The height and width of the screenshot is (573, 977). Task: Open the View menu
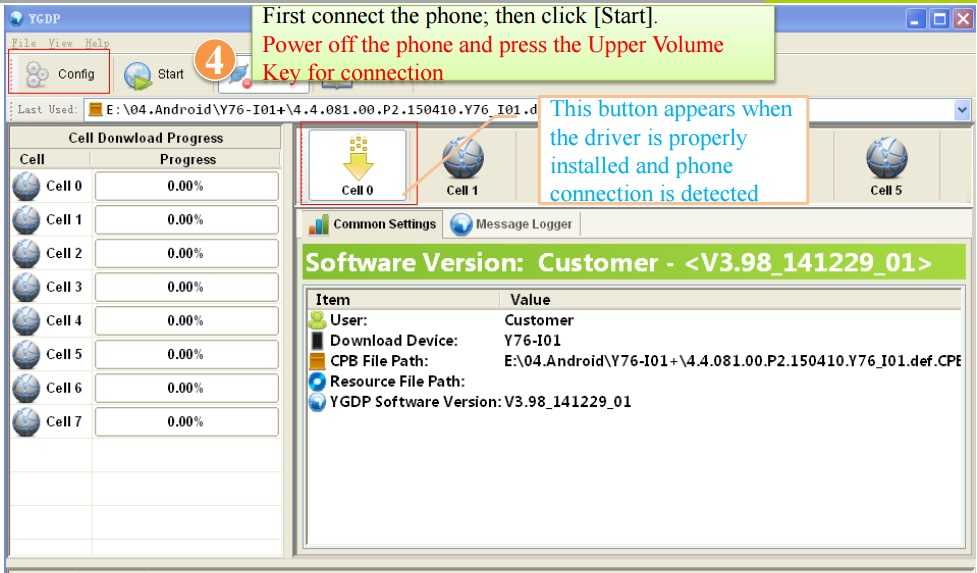[60, 43]
